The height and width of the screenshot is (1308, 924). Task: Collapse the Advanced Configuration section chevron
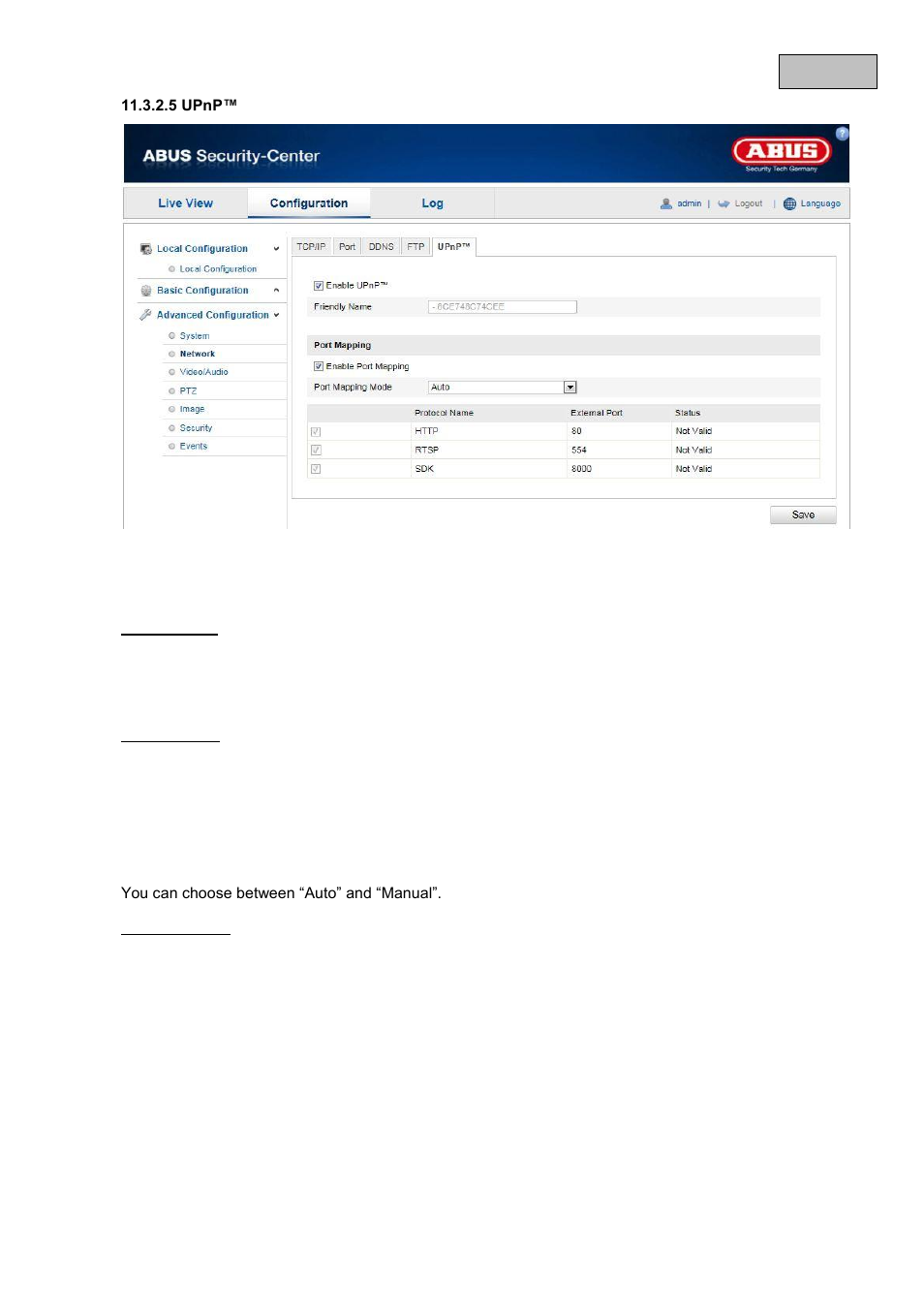[x=276, y=315]
